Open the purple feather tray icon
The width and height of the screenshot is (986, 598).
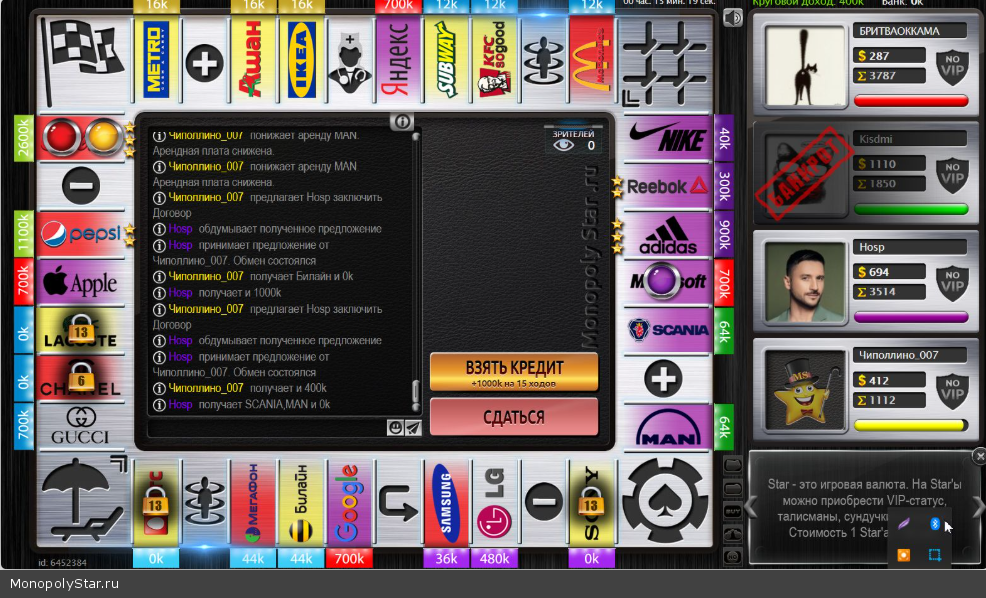(x=904, y=524)
